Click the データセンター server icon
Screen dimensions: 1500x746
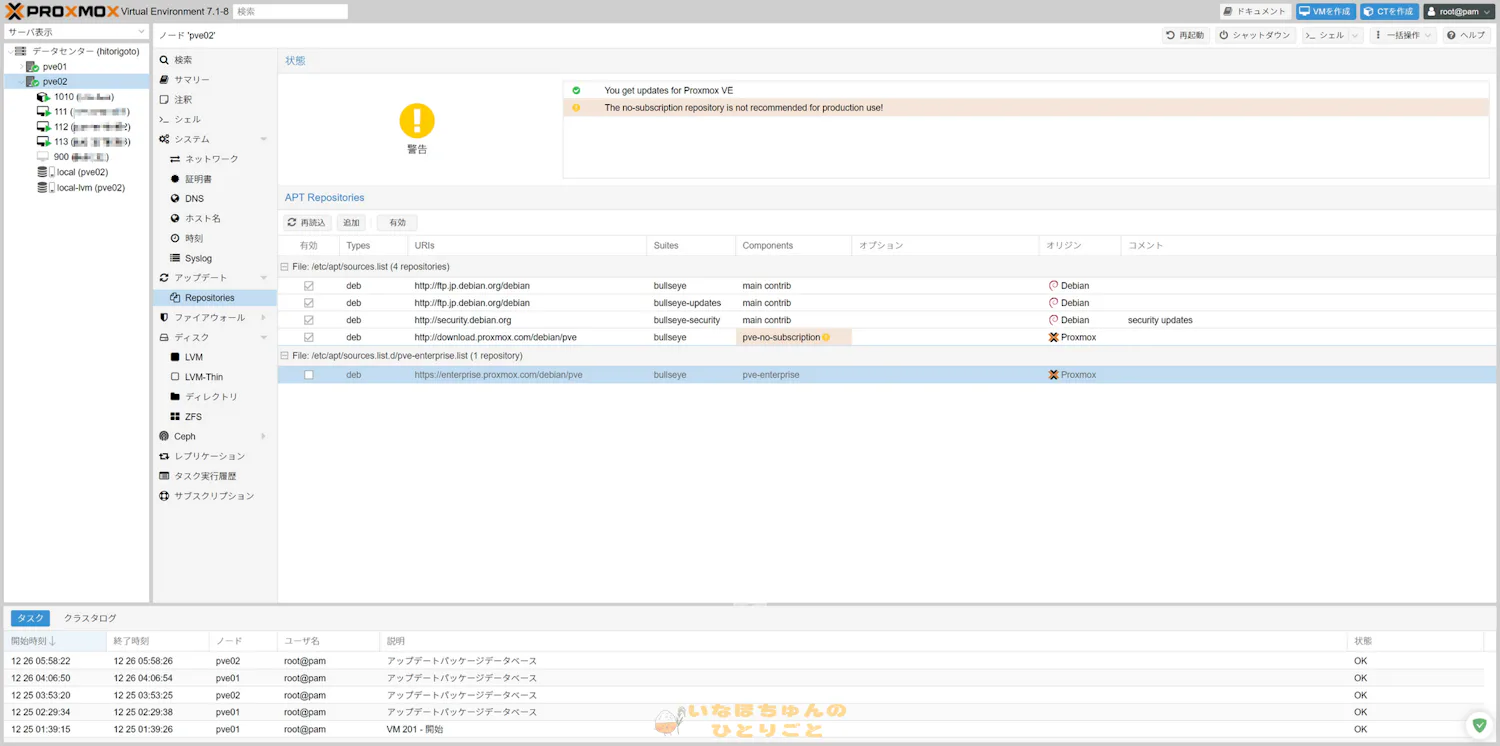point(21,51)
